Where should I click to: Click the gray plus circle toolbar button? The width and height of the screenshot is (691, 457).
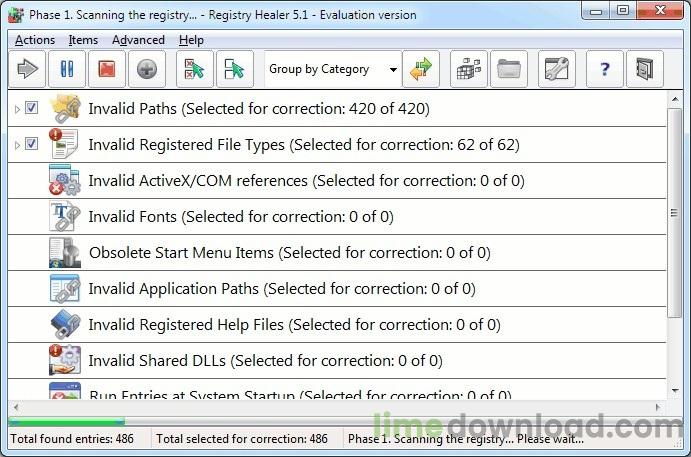[147, 69]
